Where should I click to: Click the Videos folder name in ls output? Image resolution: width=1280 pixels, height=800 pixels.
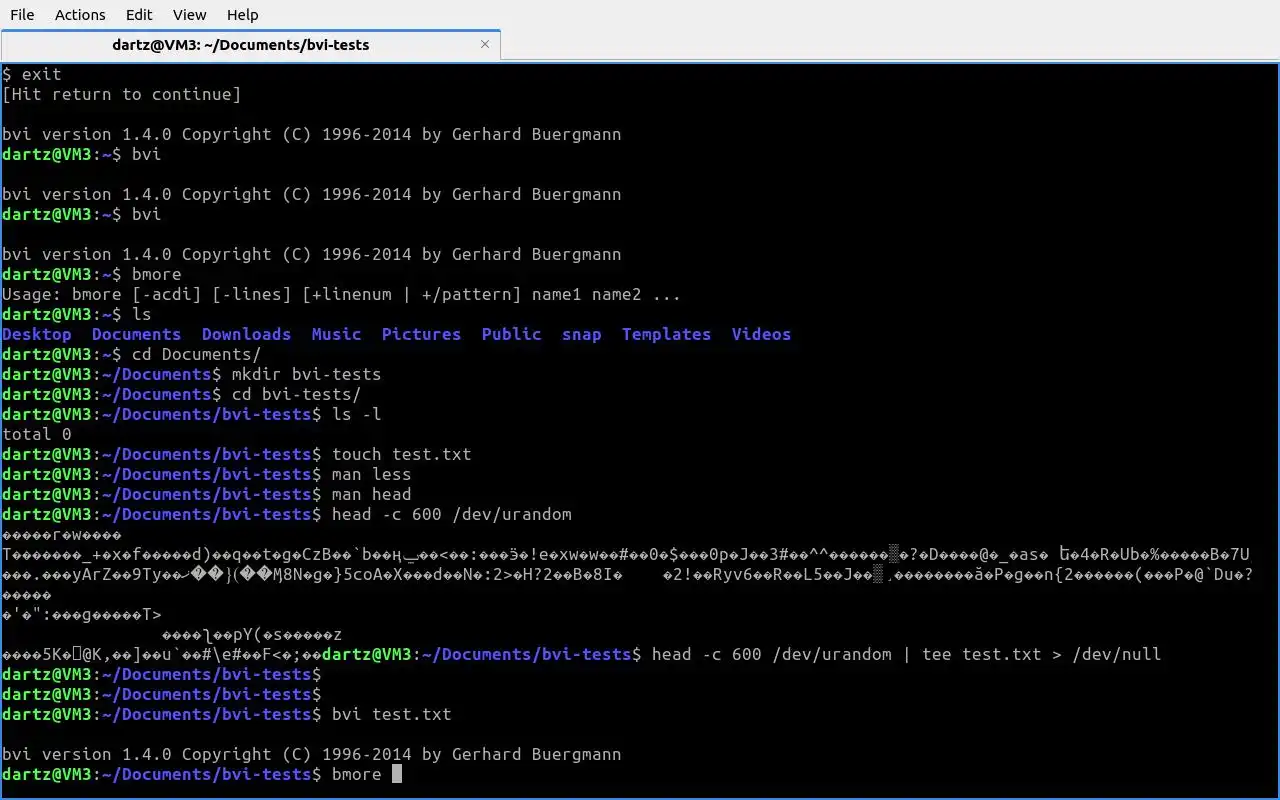click(x=762, y=334)
